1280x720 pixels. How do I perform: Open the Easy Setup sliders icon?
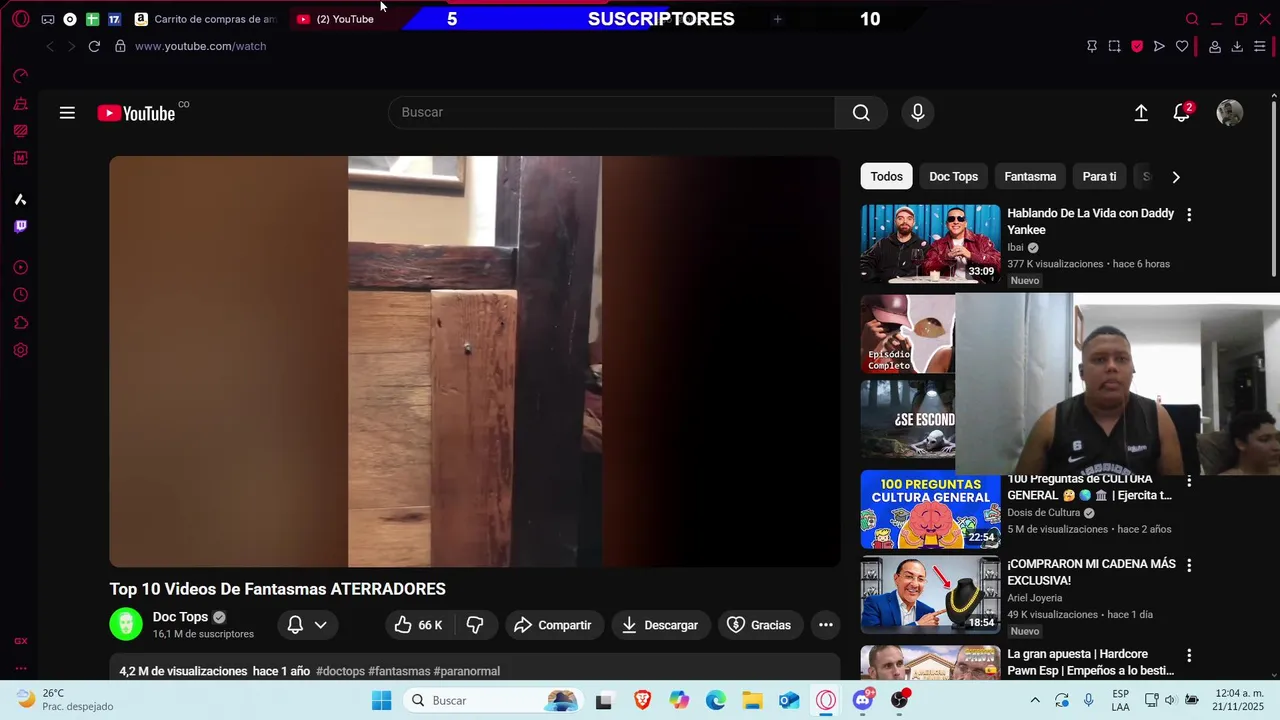[x=1259, y=46]
